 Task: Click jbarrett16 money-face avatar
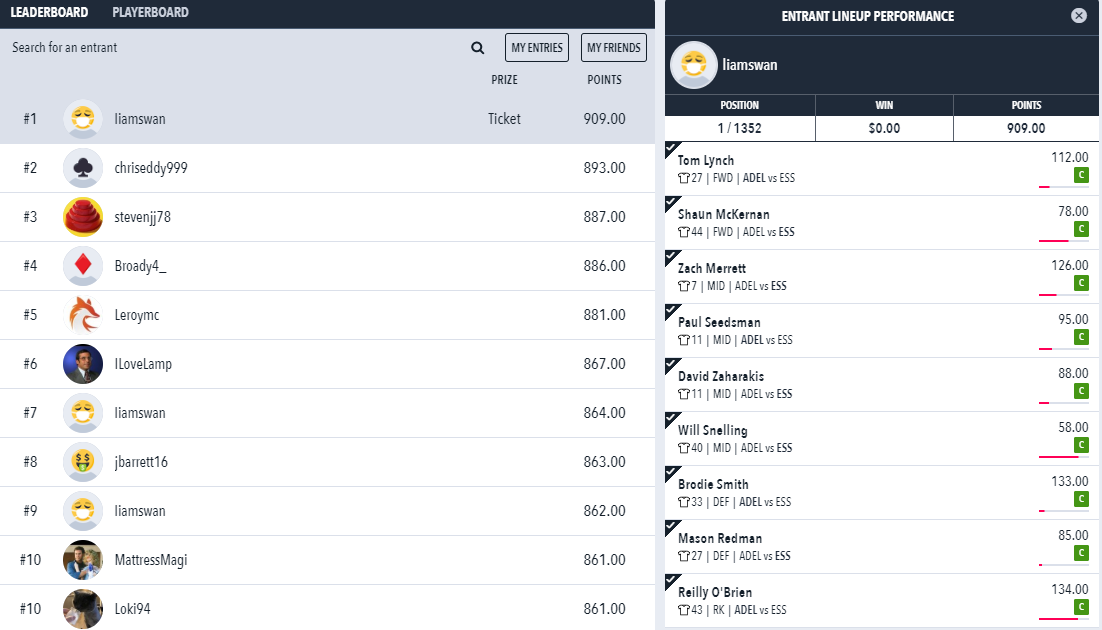click(83, 462)
